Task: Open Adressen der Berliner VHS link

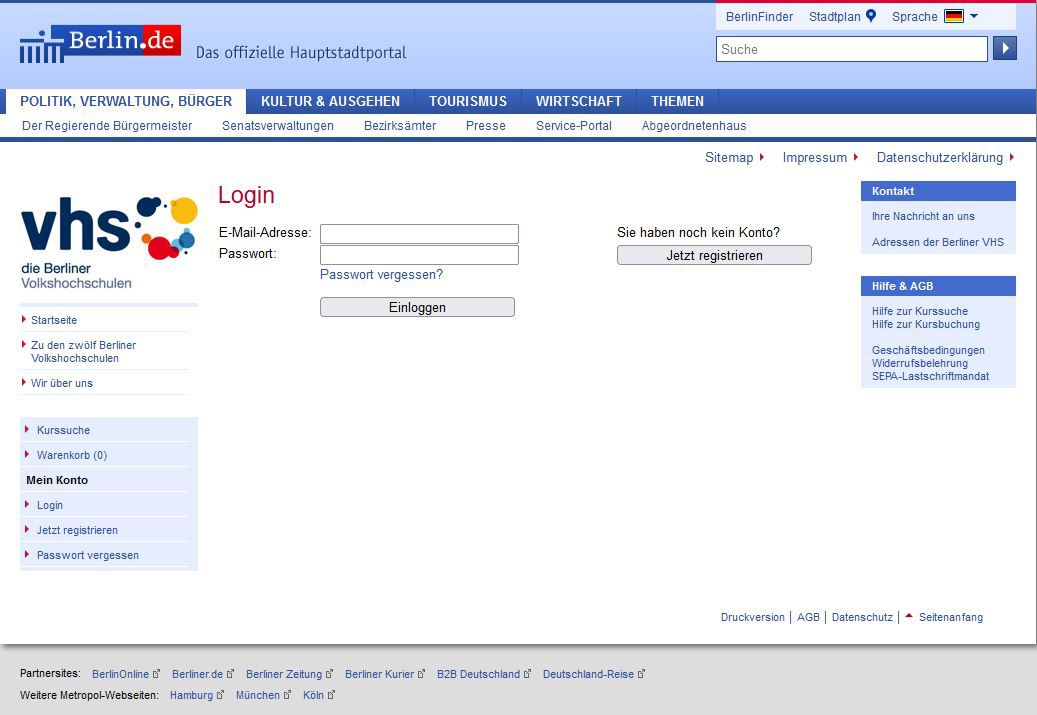Action: (938, 242)
